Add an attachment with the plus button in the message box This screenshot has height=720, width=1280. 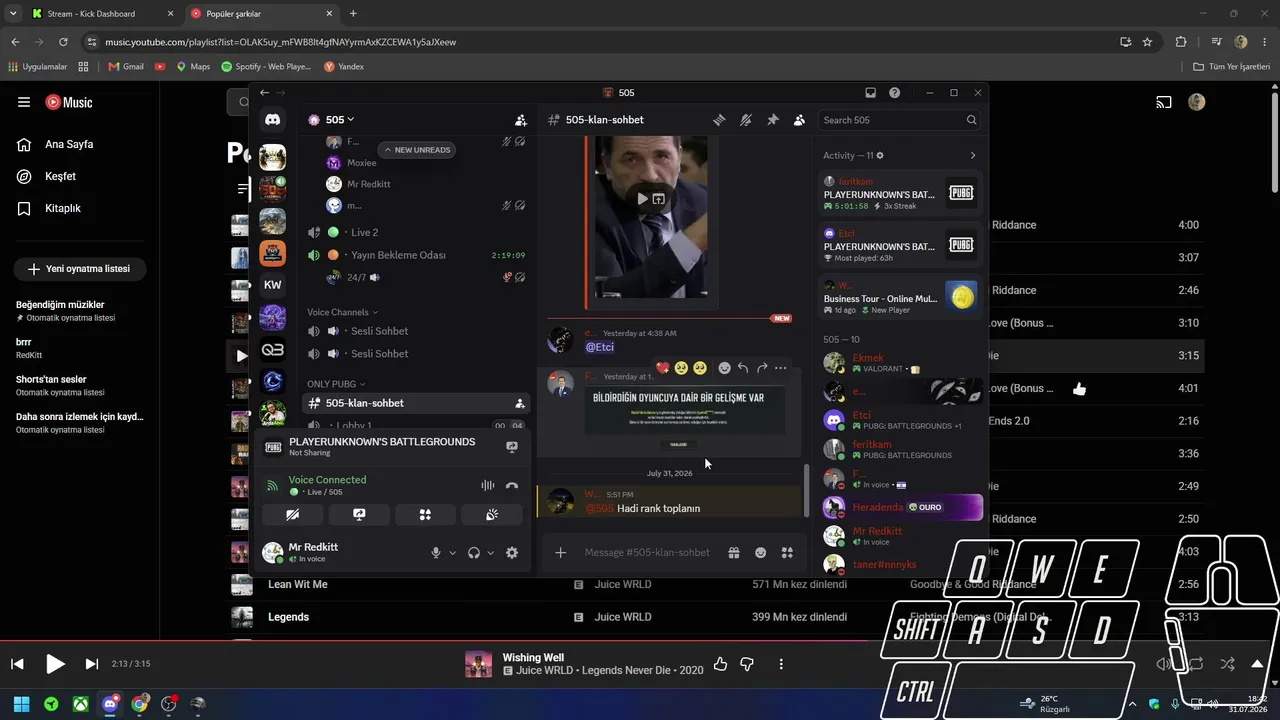(x=561, y=552)
